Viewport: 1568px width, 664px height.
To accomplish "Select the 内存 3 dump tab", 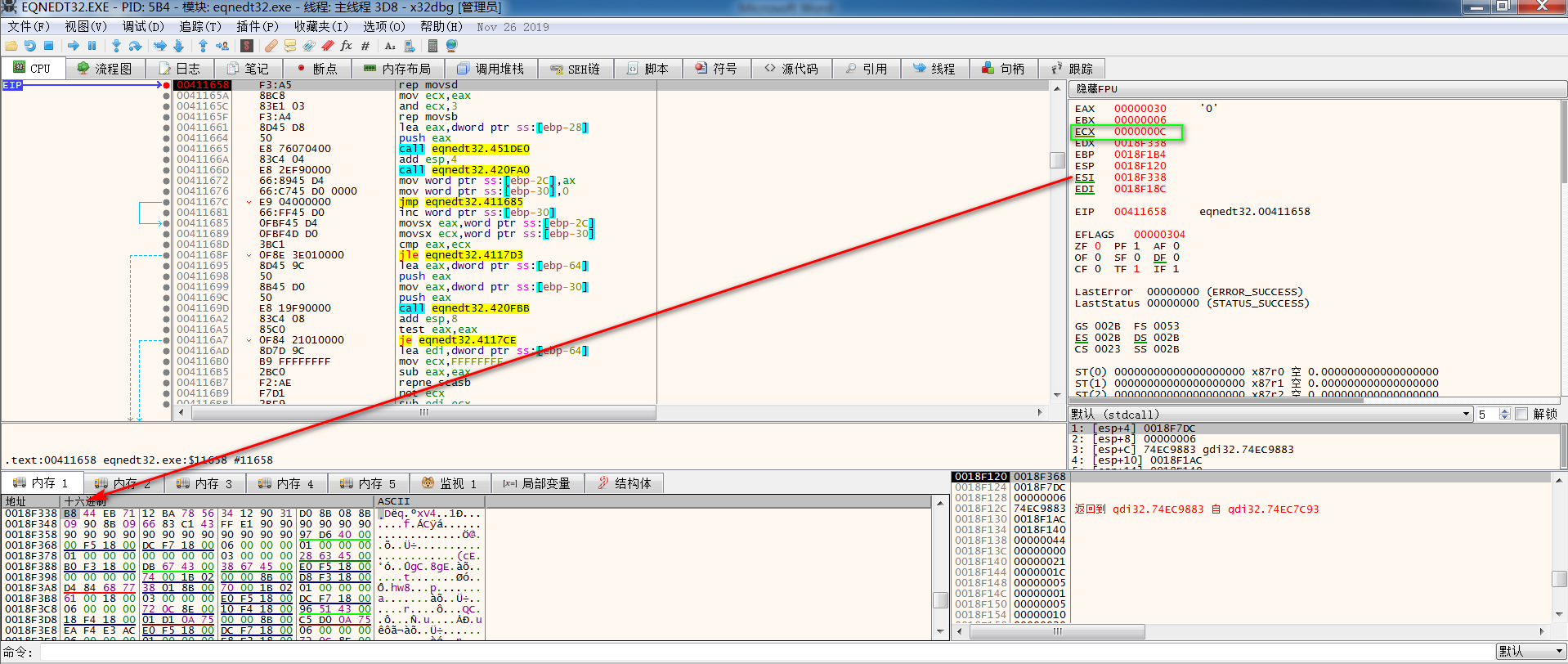I will click(205, 483).
